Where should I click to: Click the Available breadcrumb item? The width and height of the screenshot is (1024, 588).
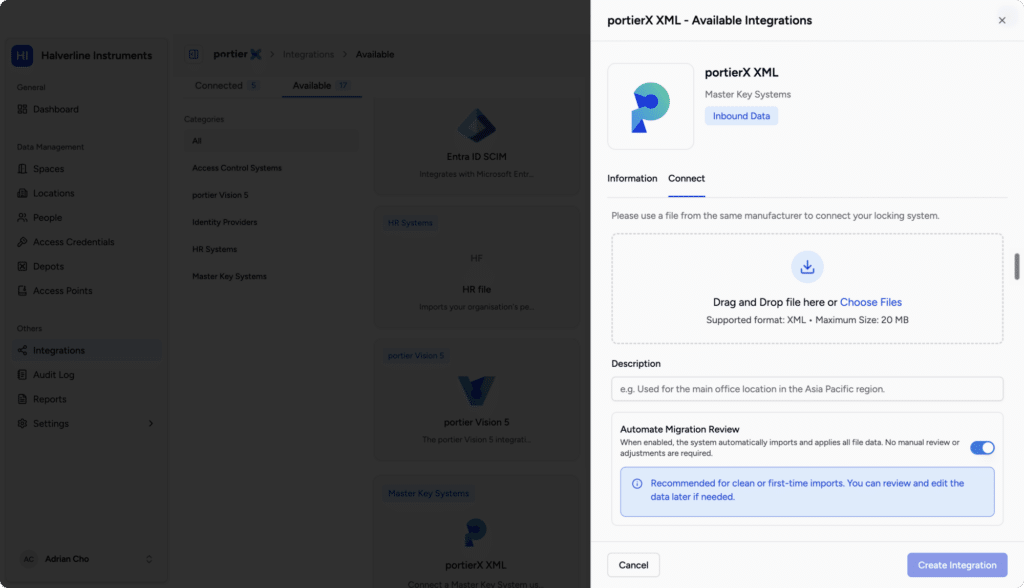(x=375, y=54)
